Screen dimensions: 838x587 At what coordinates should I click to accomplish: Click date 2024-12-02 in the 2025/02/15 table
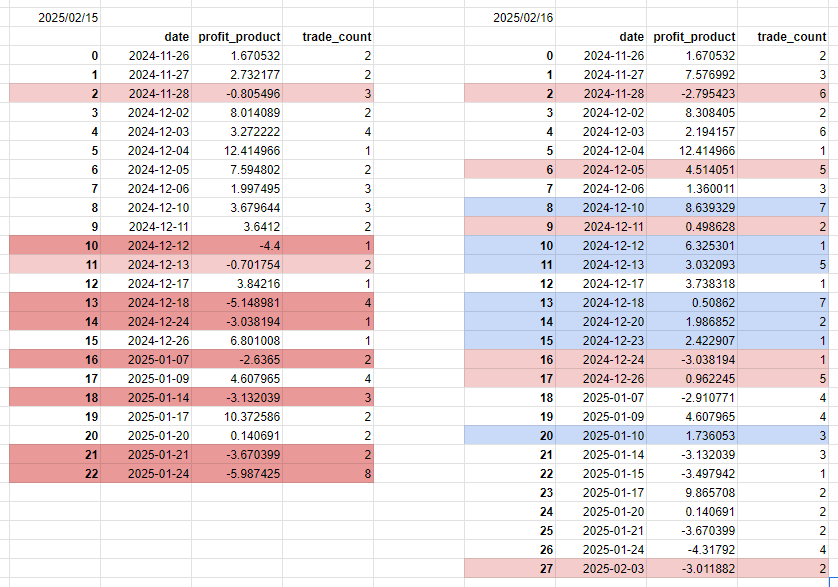(x=146, y=113)
